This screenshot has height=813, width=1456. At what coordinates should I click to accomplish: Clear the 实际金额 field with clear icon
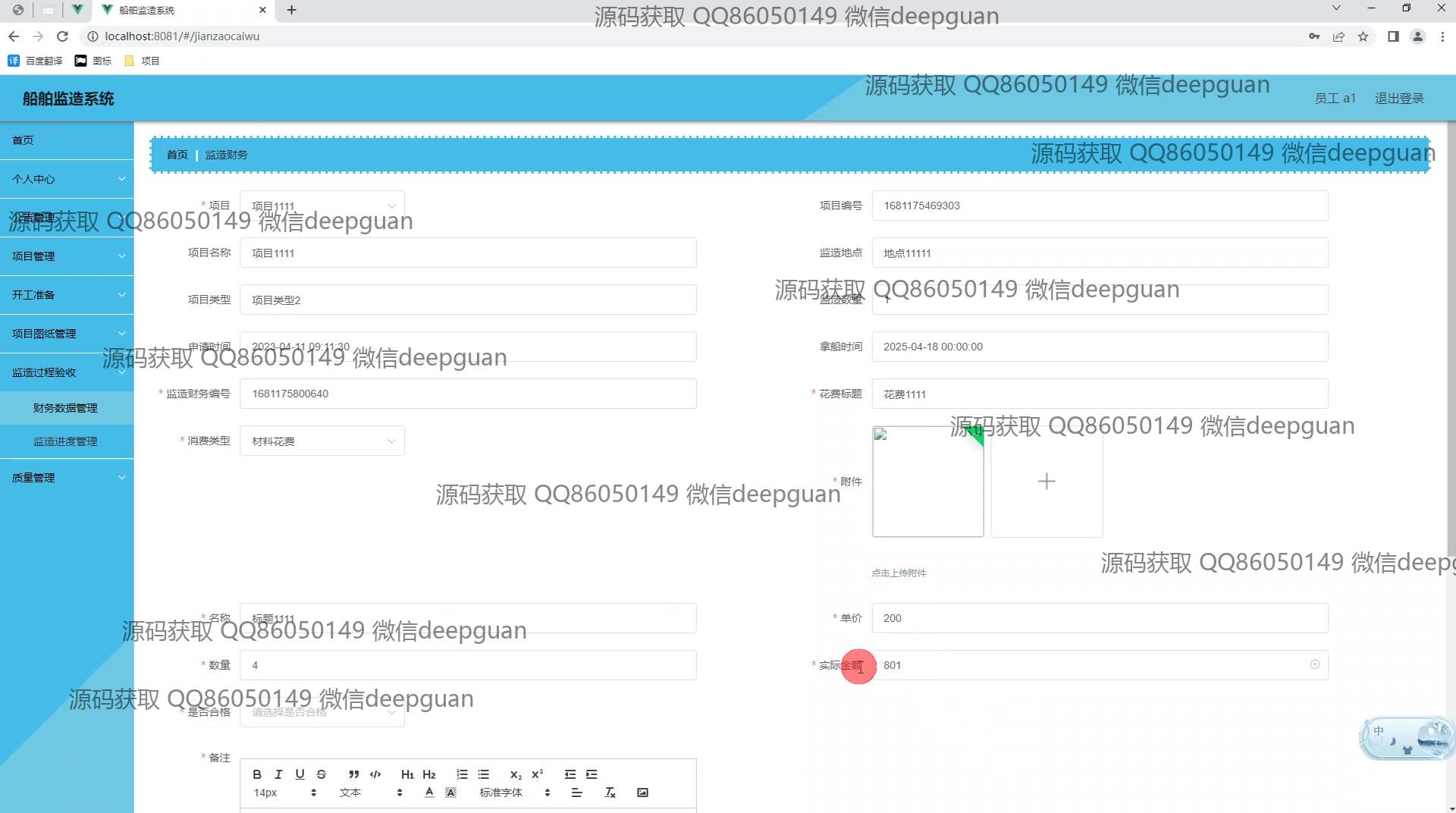point(1315,664)
